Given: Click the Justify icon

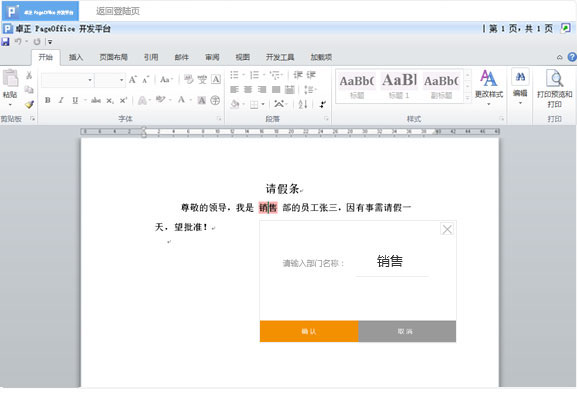Looking at the screenshot, I should click(x=276, y=90).
